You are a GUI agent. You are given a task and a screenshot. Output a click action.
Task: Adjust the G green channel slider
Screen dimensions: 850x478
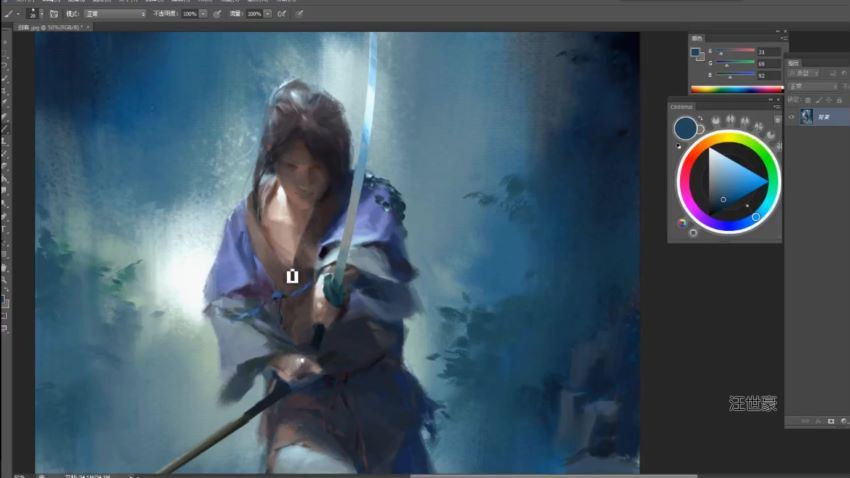pos(735,63)
